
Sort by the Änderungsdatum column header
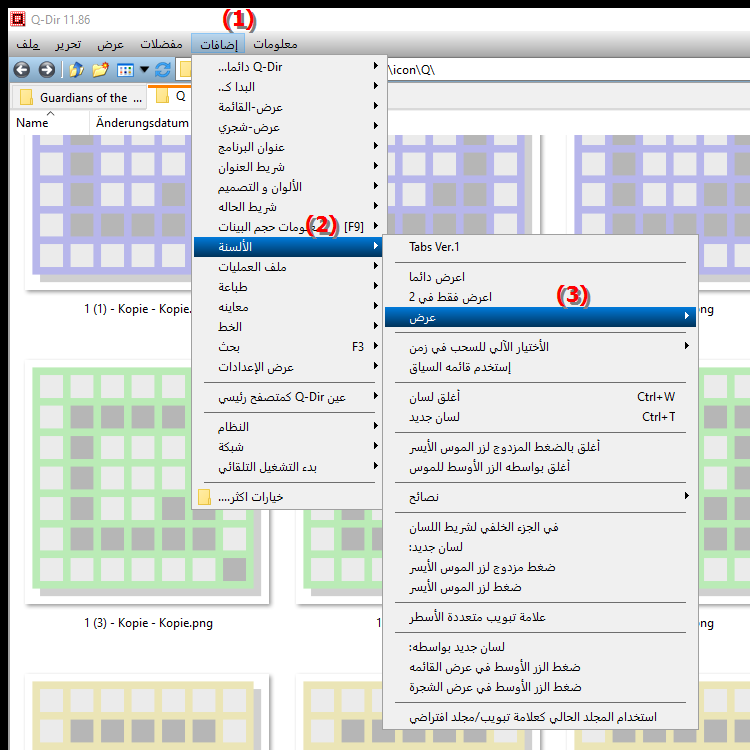[x=142, y=123]
